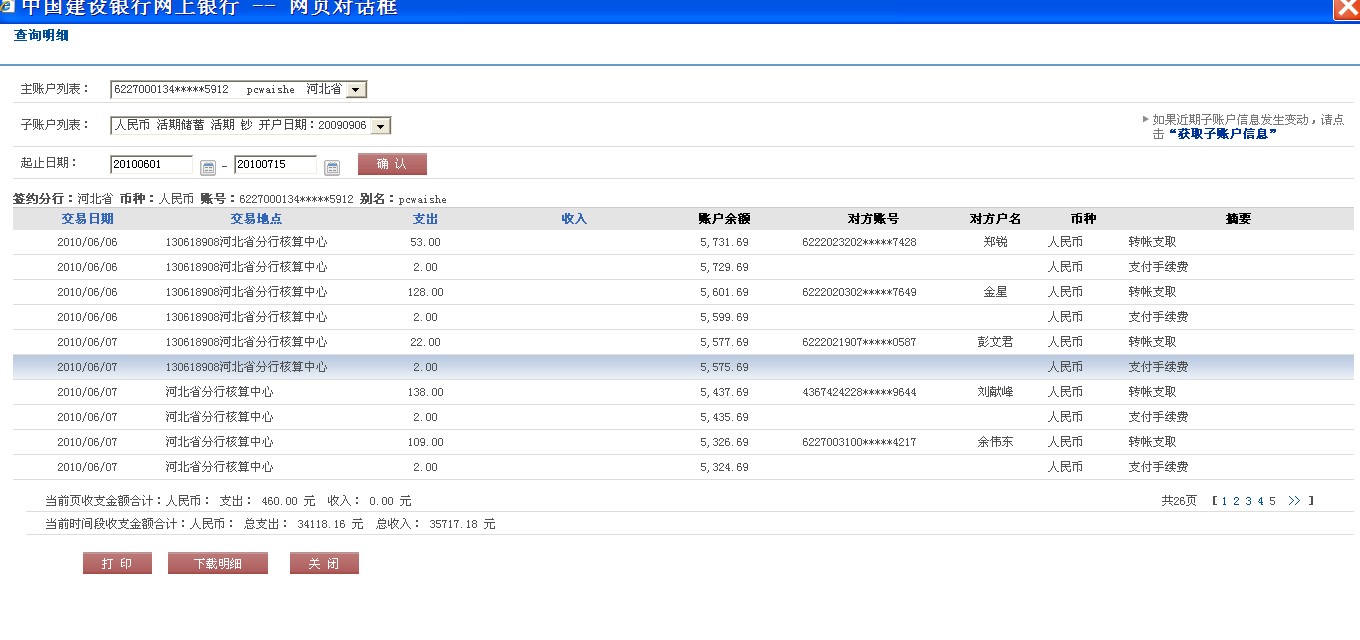Click the print (打印) button
The width and height of the screenshot is (1360, 640).
[117, 564]
